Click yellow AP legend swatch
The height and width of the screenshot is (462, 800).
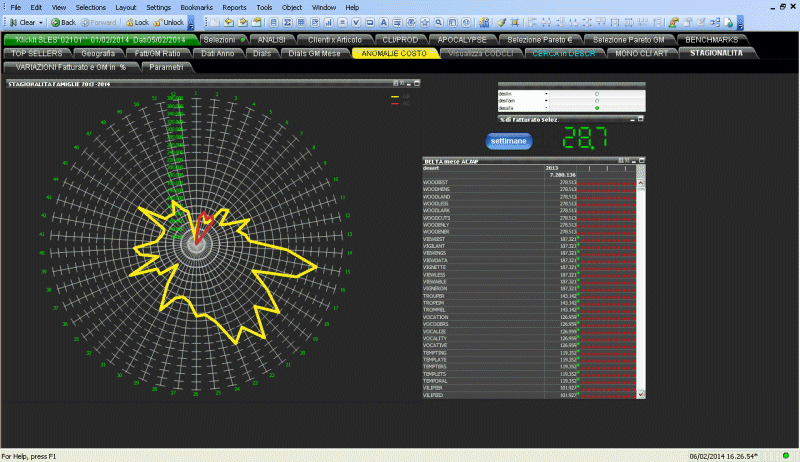pyautogui.click(x=394, y=96)
